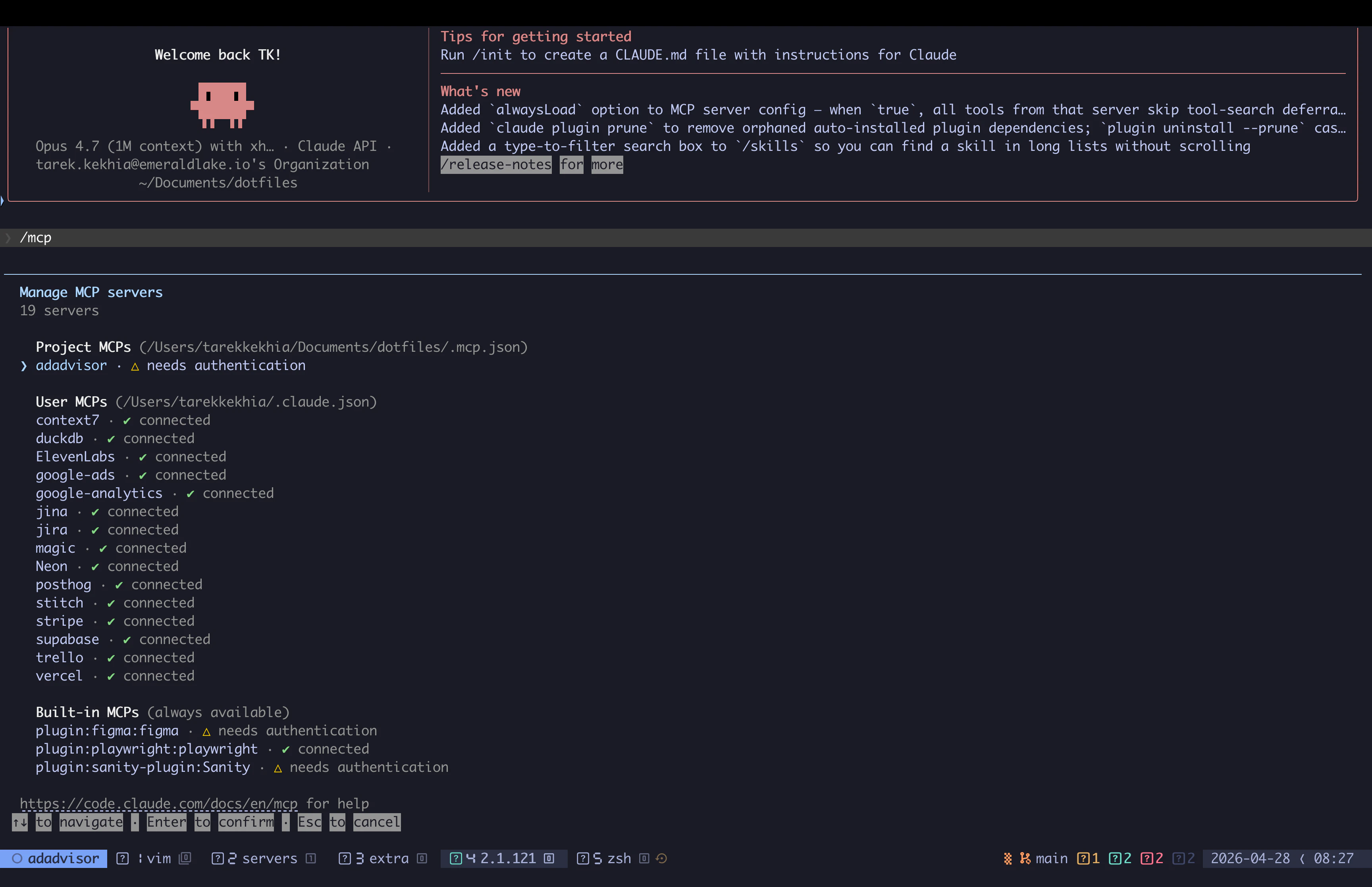Image resolution: width=1372 pixels, height=887 pixels.
Task: Click the main branch name in status bar
Action: (1051, 858)
